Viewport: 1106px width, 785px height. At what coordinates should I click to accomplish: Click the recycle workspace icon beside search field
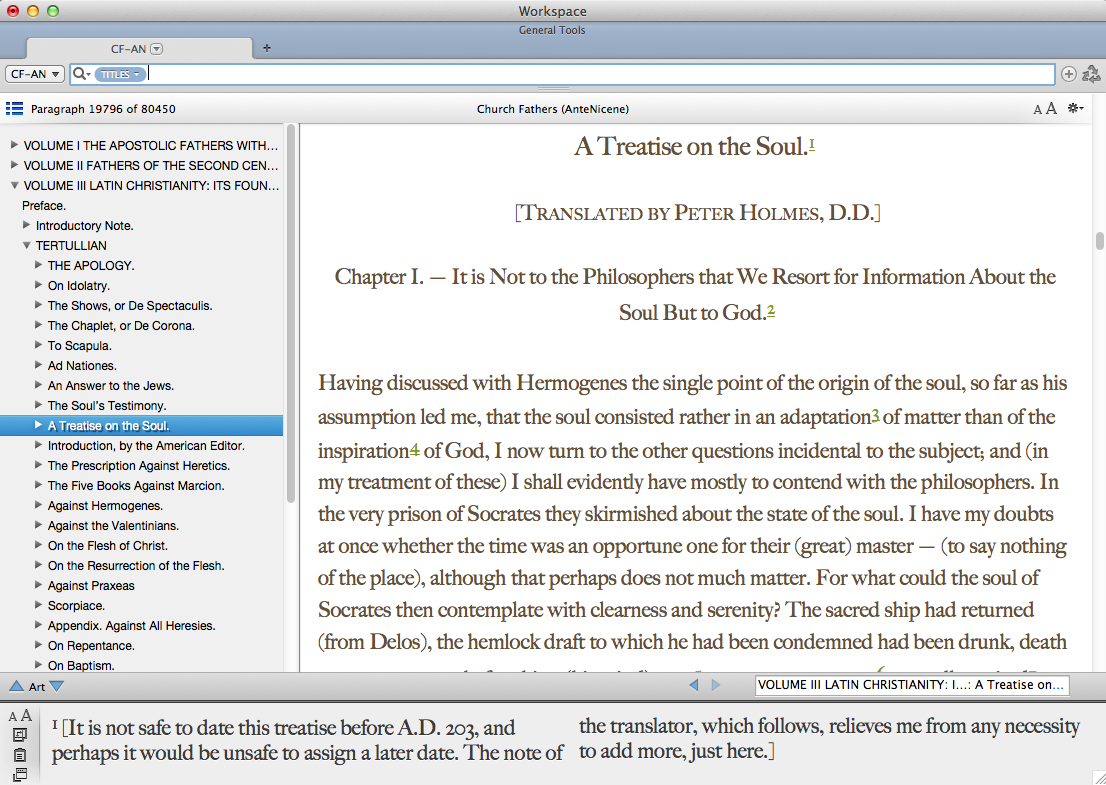point(1091,74)
